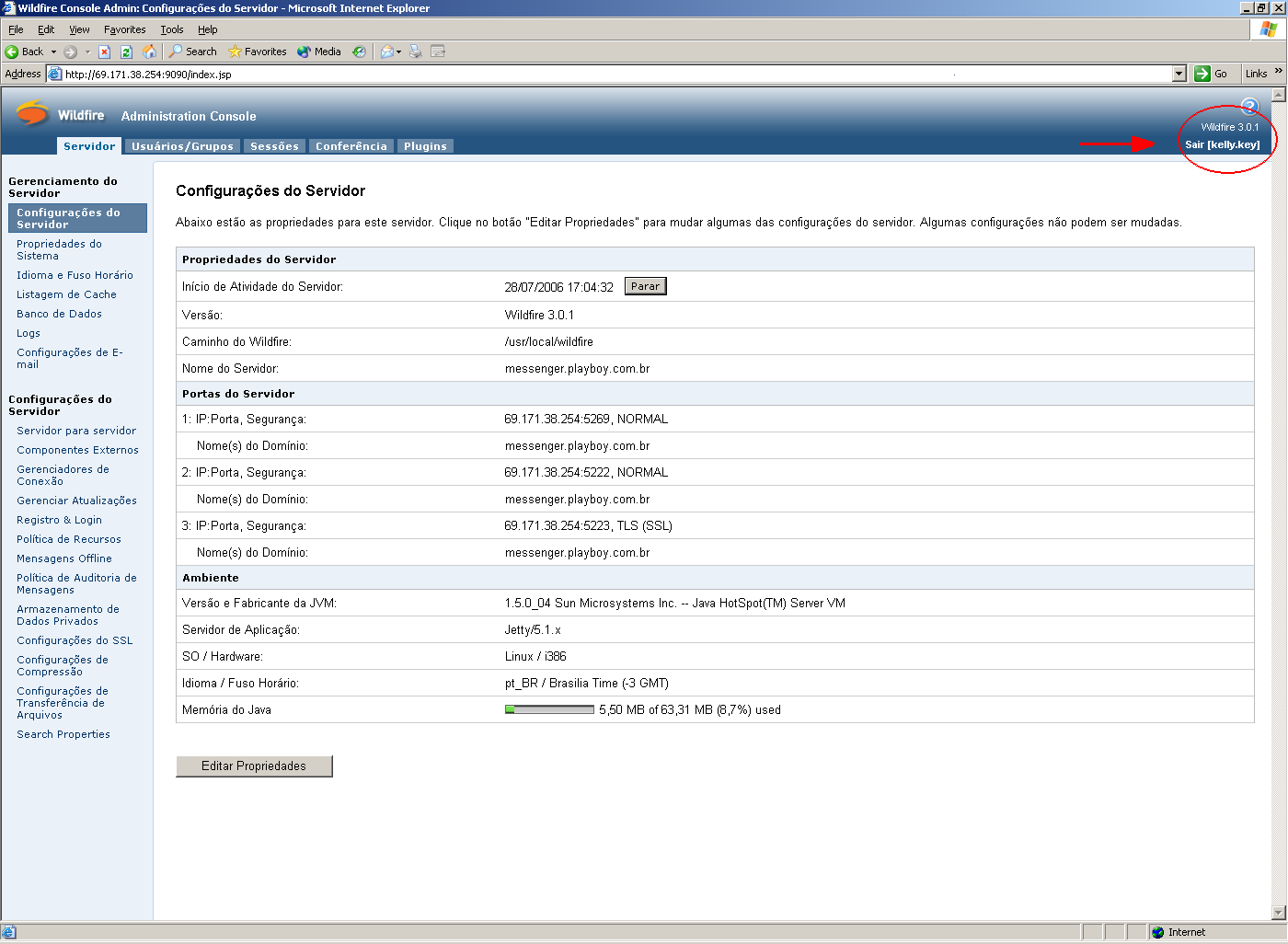Click the Windows flag logo icon
The height and width of the screenshot is (944, 1288).
1269,29
